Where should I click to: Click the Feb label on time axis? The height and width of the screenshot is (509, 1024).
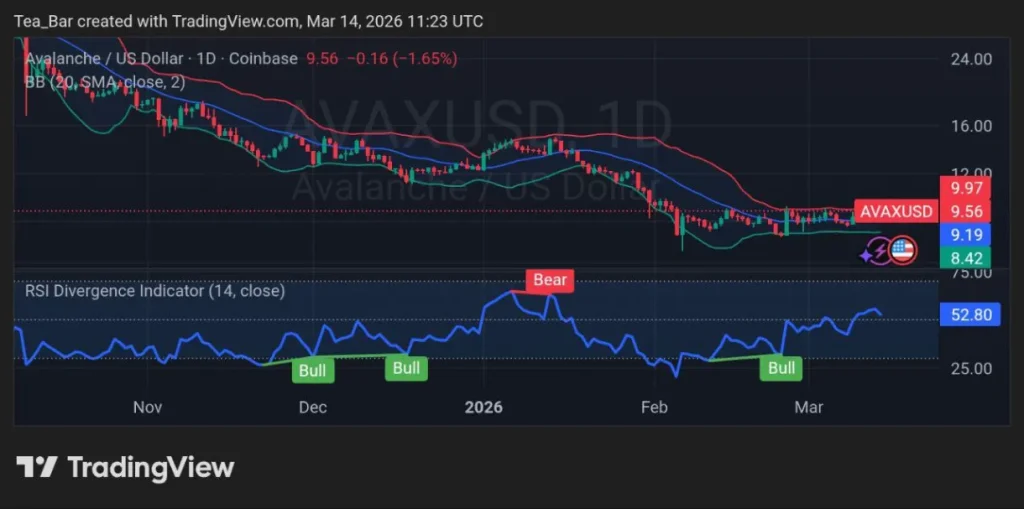(653, 407)
